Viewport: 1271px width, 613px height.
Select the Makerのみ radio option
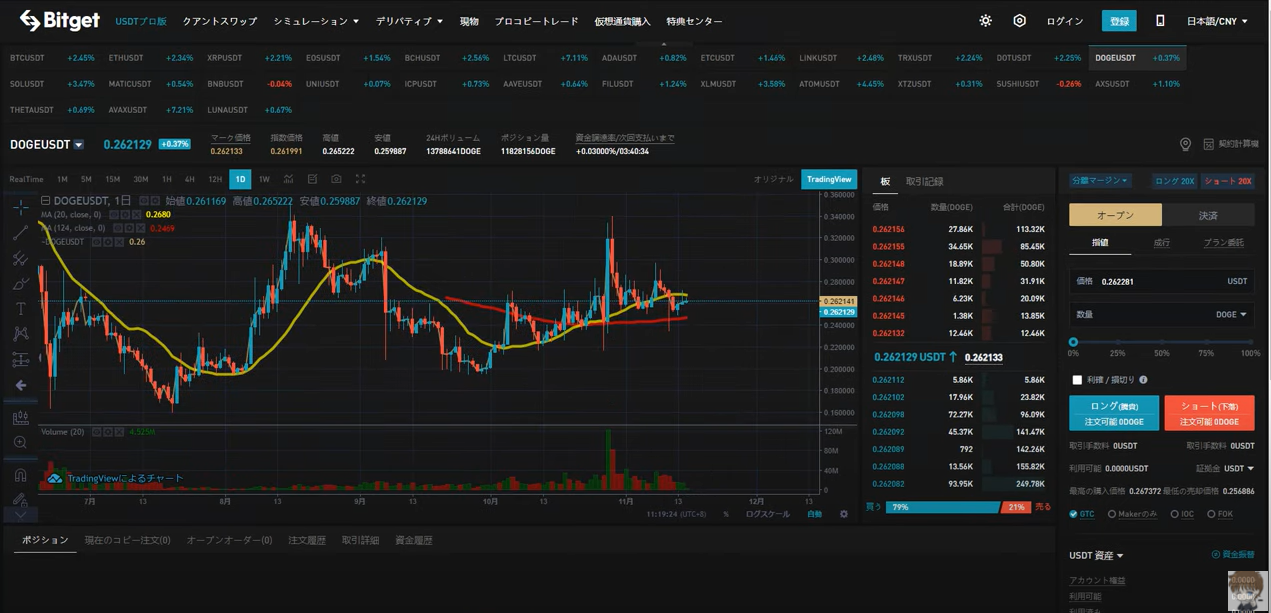click(x=1112, y=514)
